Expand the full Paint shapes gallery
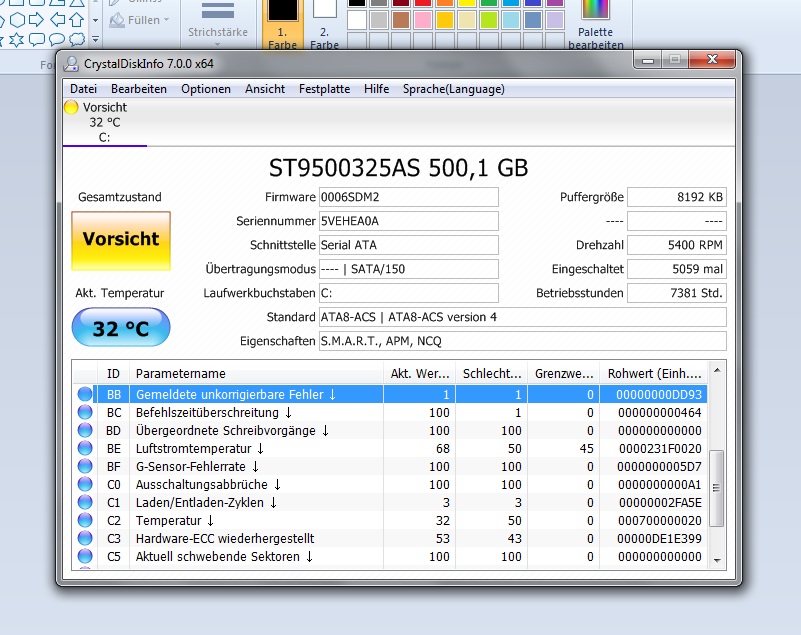The image size is (801, 635). (x=96, y=39)
